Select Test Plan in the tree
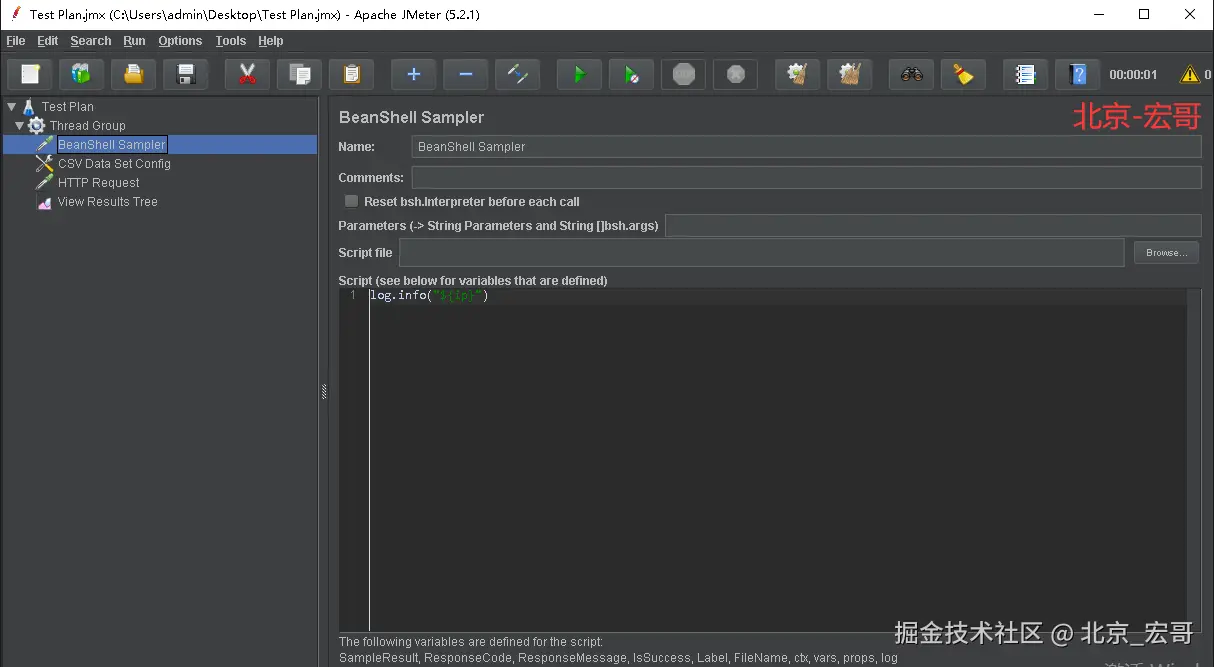Image resolution: width=1214 pixels, height=667 pixels. click(x=68, y=106)
